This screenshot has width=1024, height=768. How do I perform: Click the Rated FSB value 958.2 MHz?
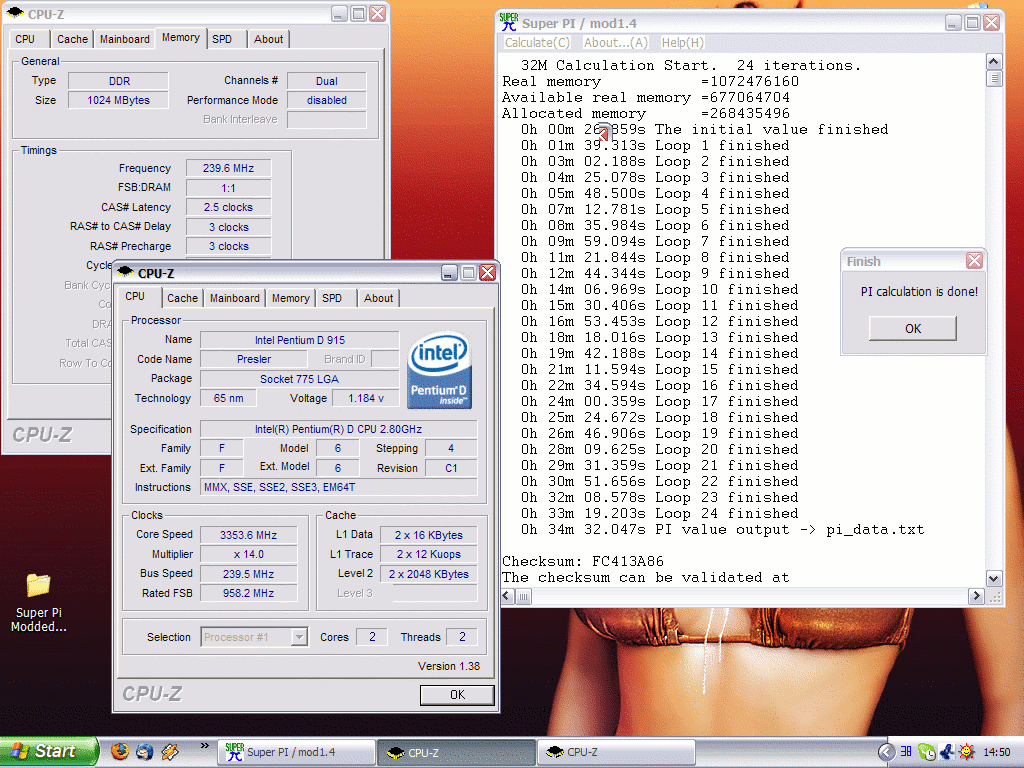pos(248,593)
